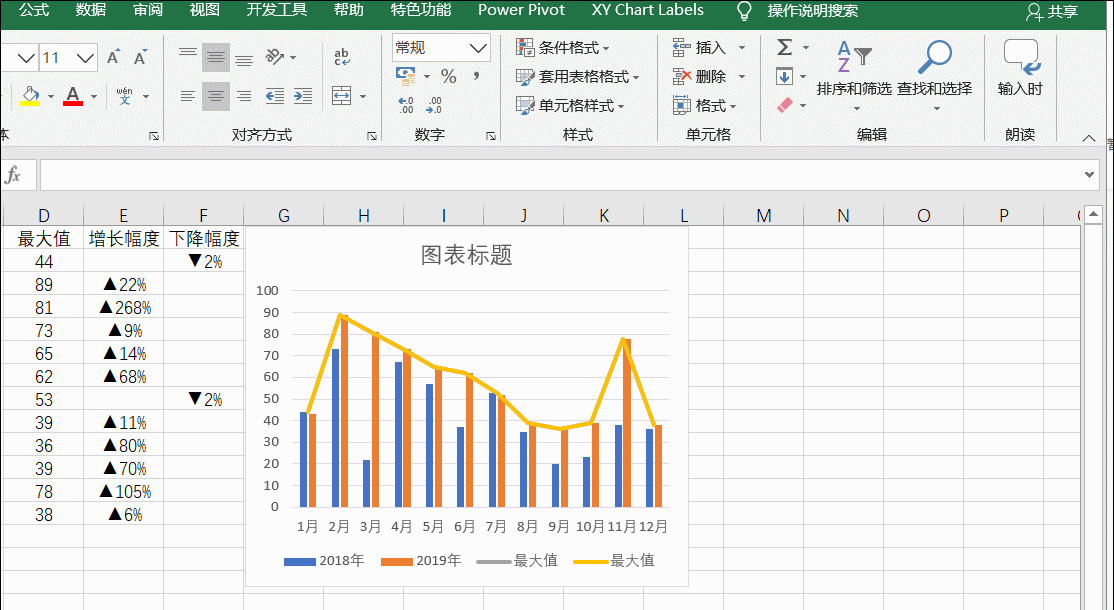Expand the AutoSum dropdown arrow

tap(806, 48)
